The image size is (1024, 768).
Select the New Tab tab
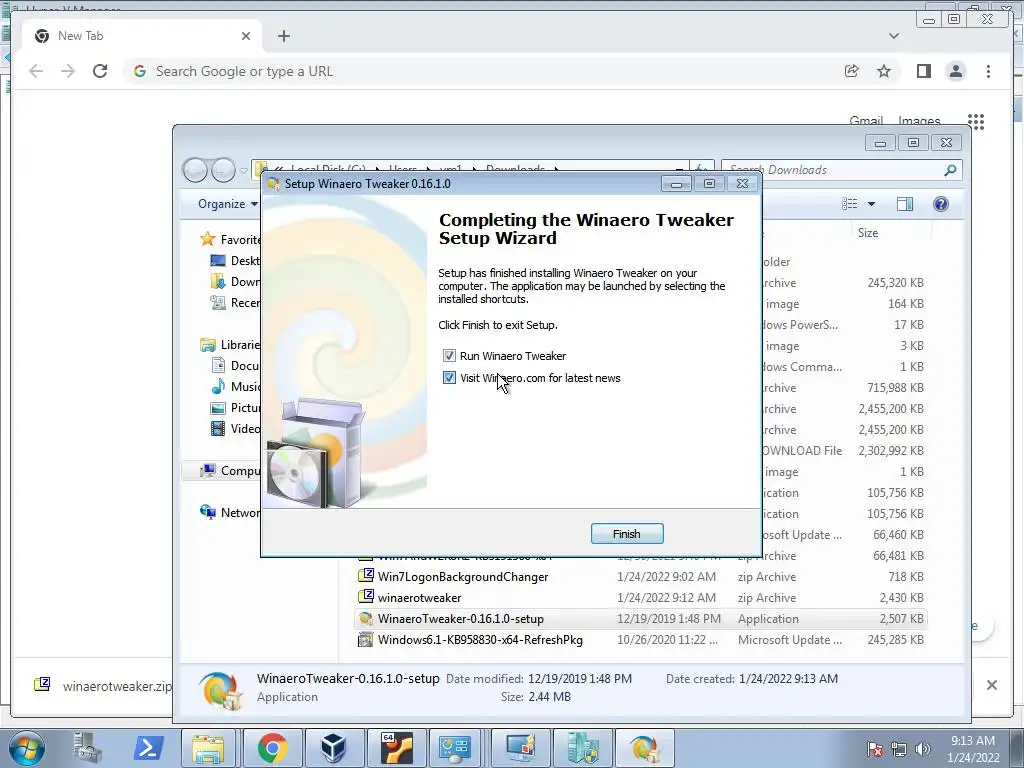pyautogui.click(x=142, y=36)
